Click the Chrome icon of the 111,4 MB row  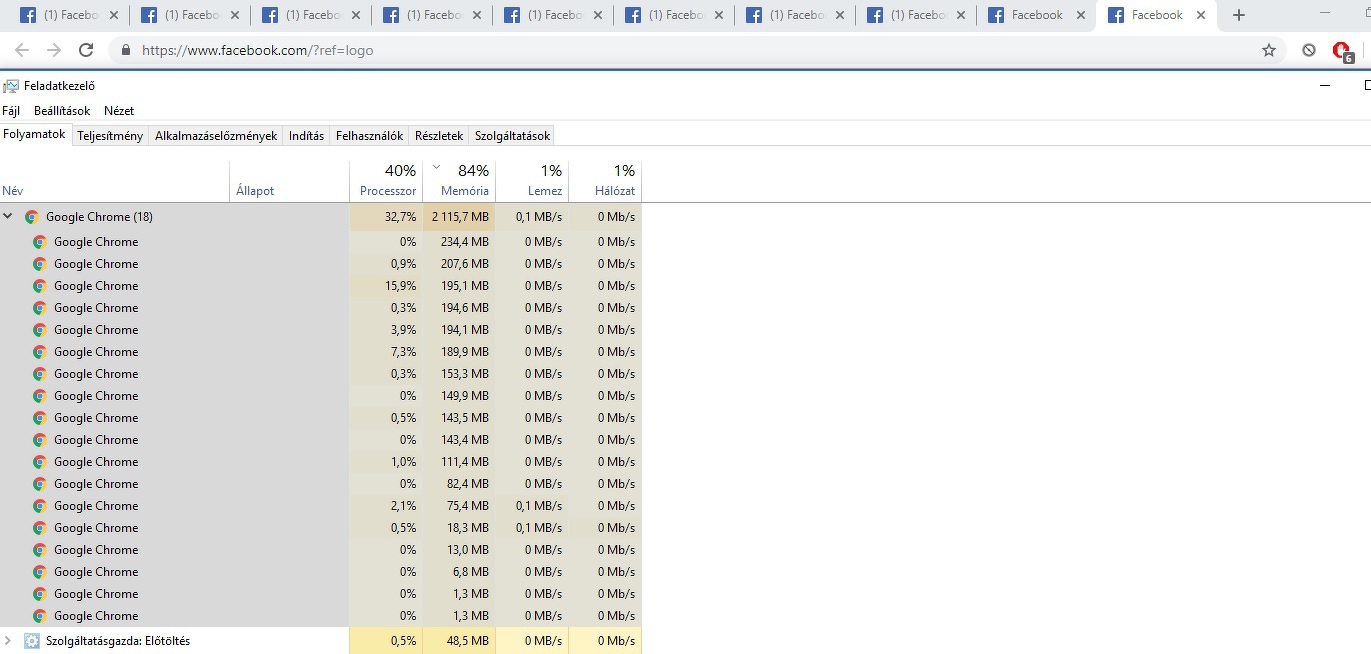[x=40, y=462]
